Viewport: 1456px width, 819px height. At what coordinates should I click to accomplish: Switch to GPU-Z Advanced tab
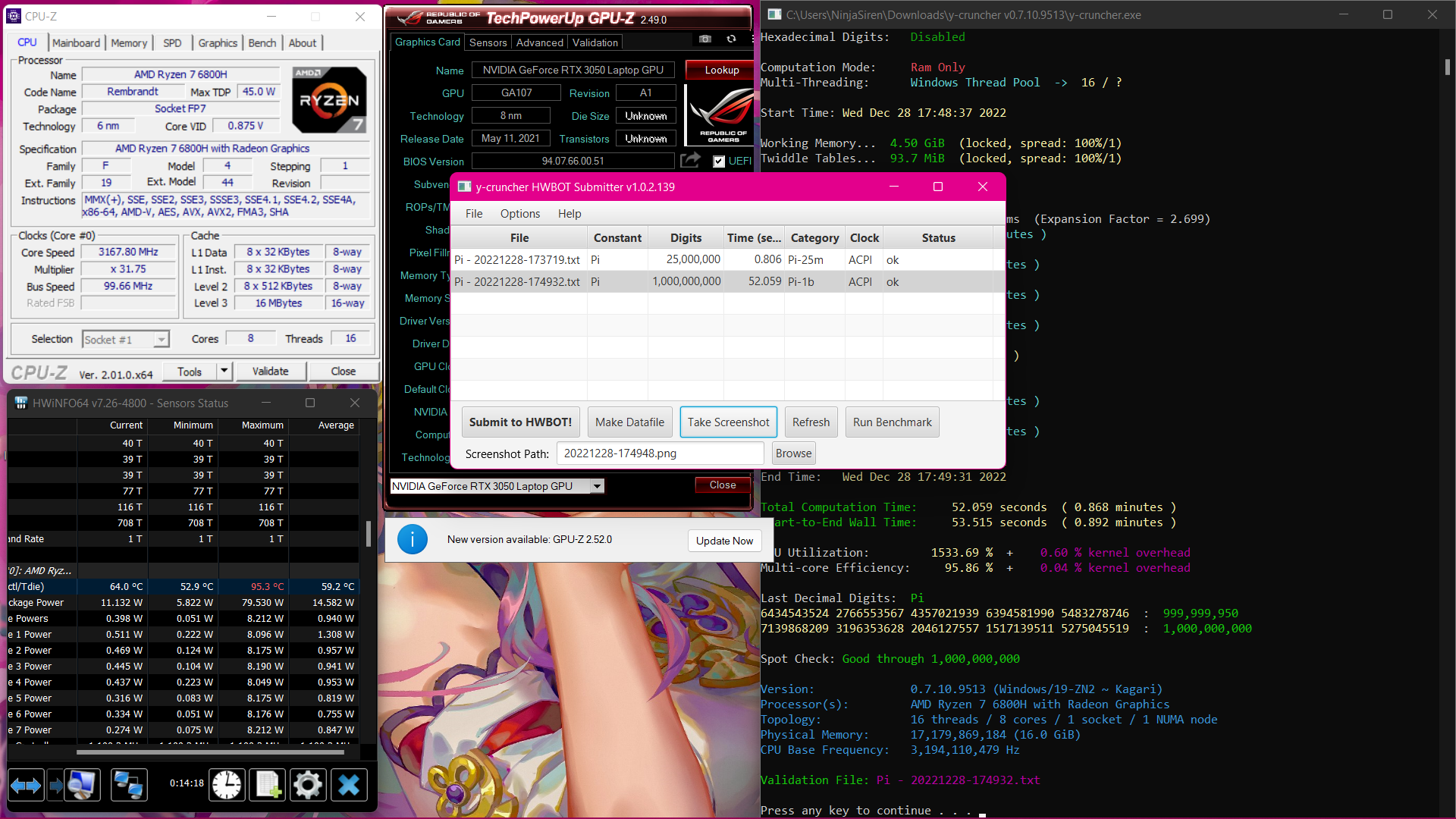539,42
